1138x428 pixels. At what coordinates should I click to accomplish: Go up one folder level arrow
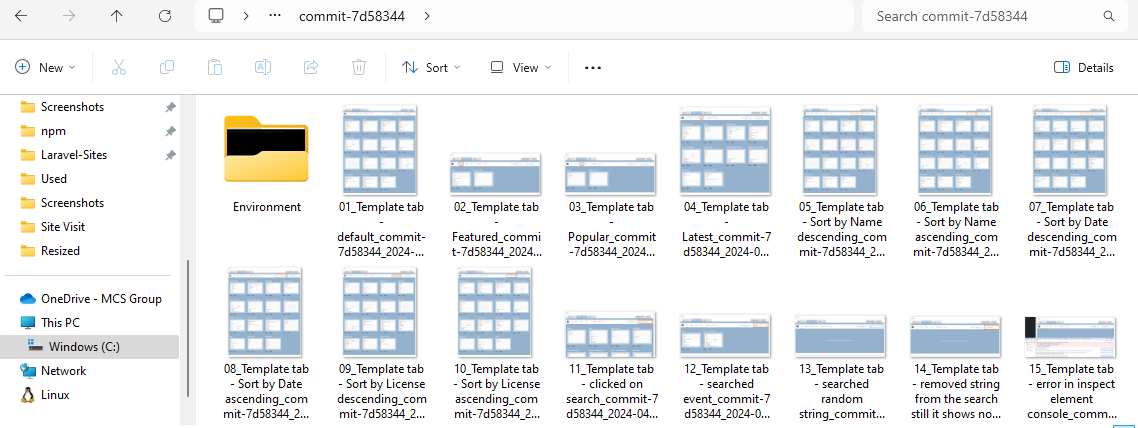coord(117,16)
